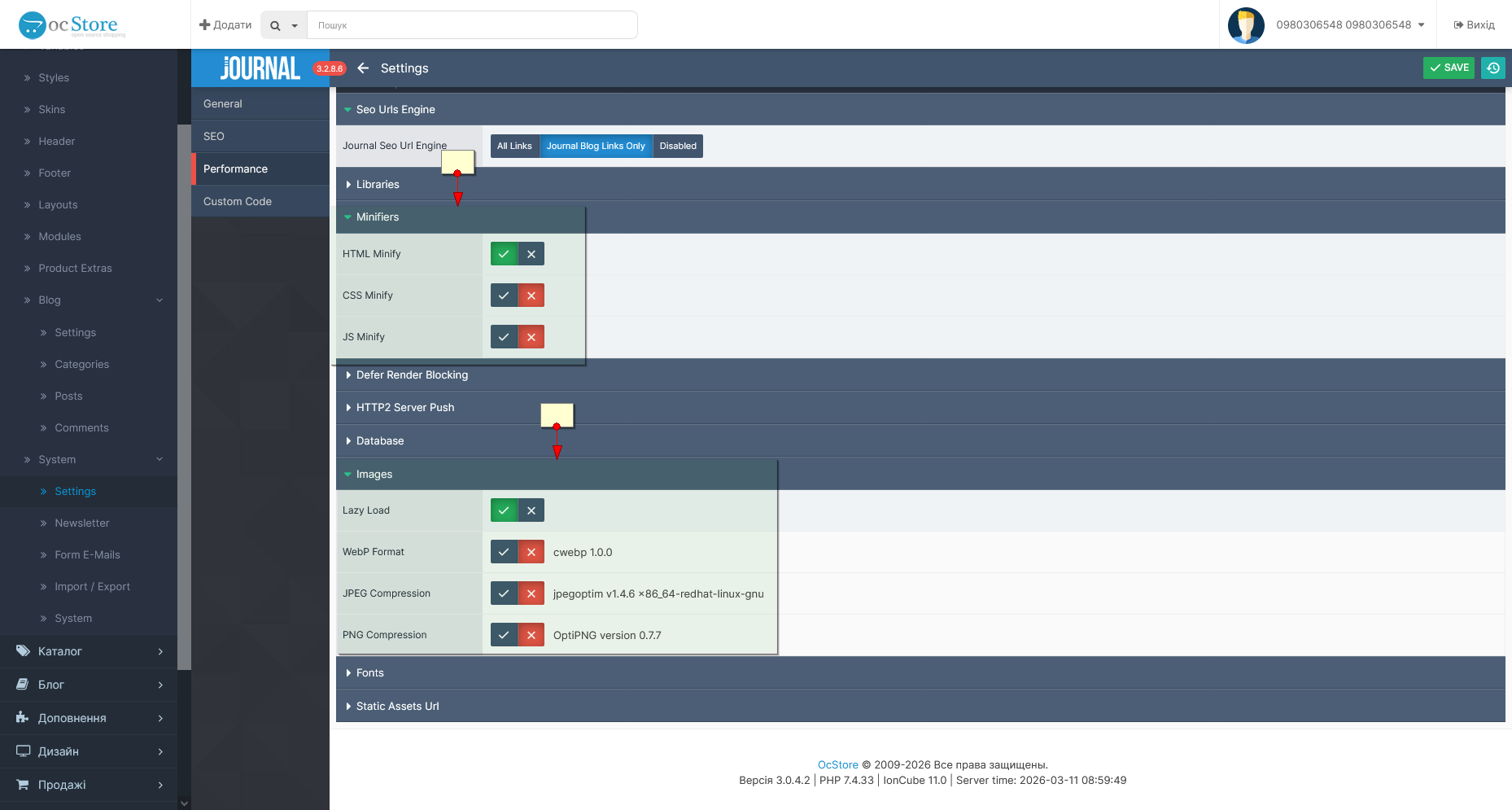The height and width of the screenshot is (810, 1512).
Task: Open the Custom Code settings tab
Action: [x=260, y=202]
